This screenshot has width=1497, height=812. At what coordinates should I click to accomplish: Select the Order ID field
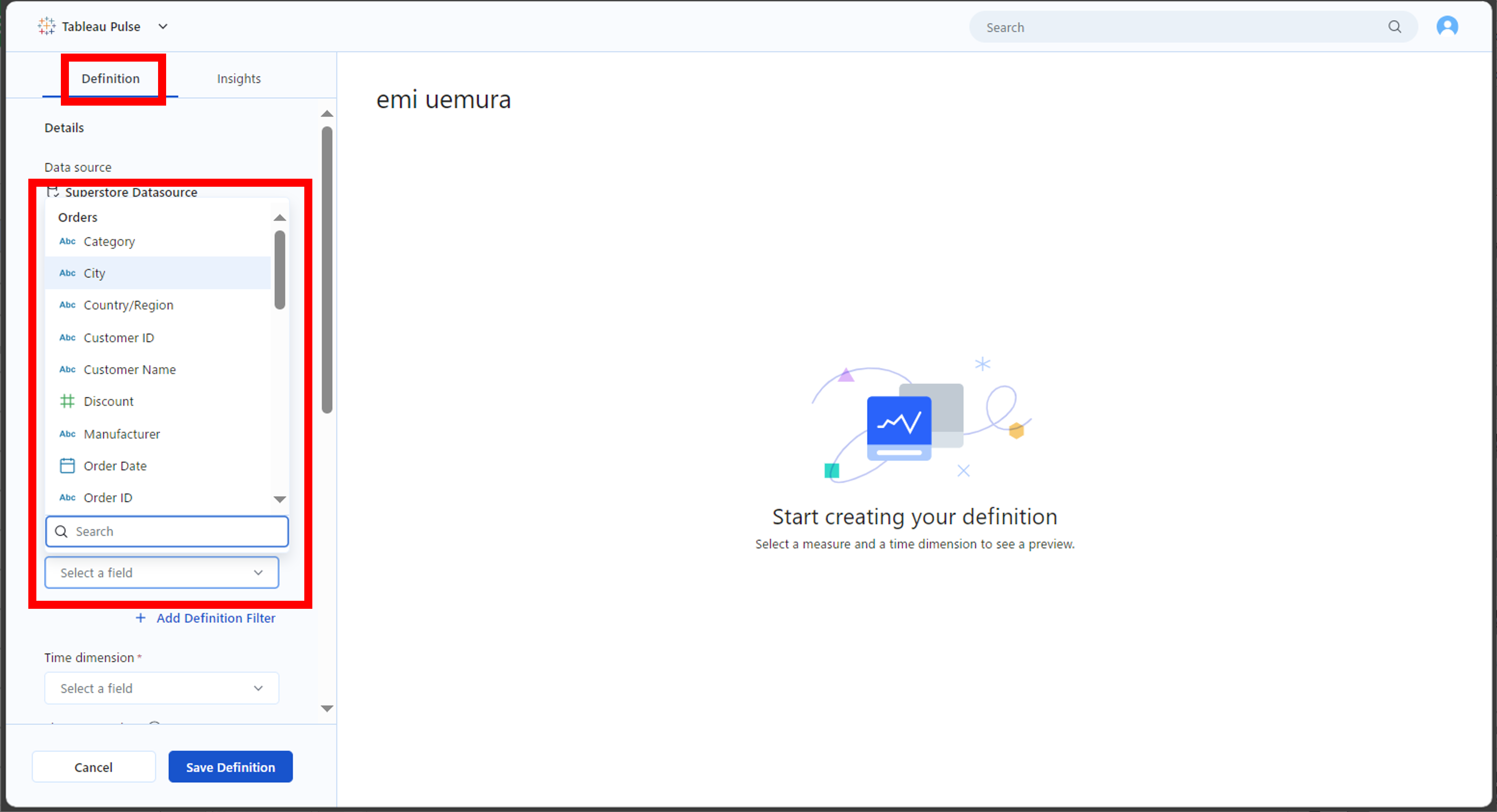(x=158, y=498)
